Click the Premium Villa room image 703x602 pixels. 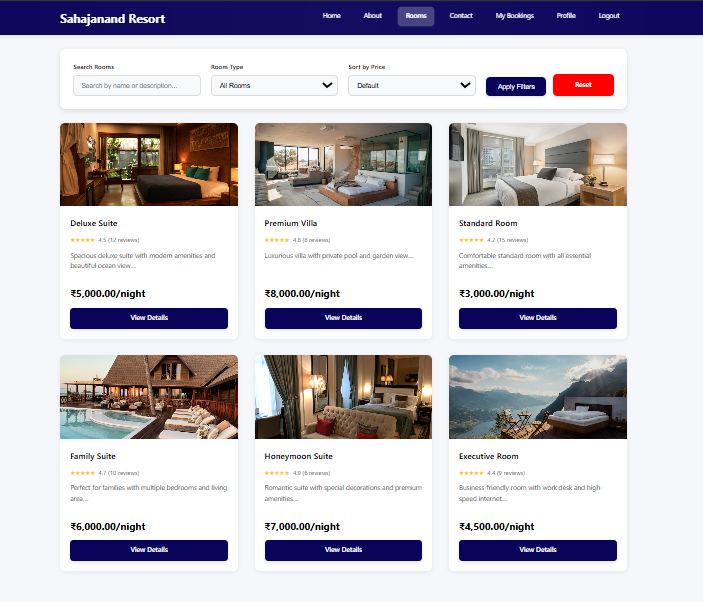343,165
